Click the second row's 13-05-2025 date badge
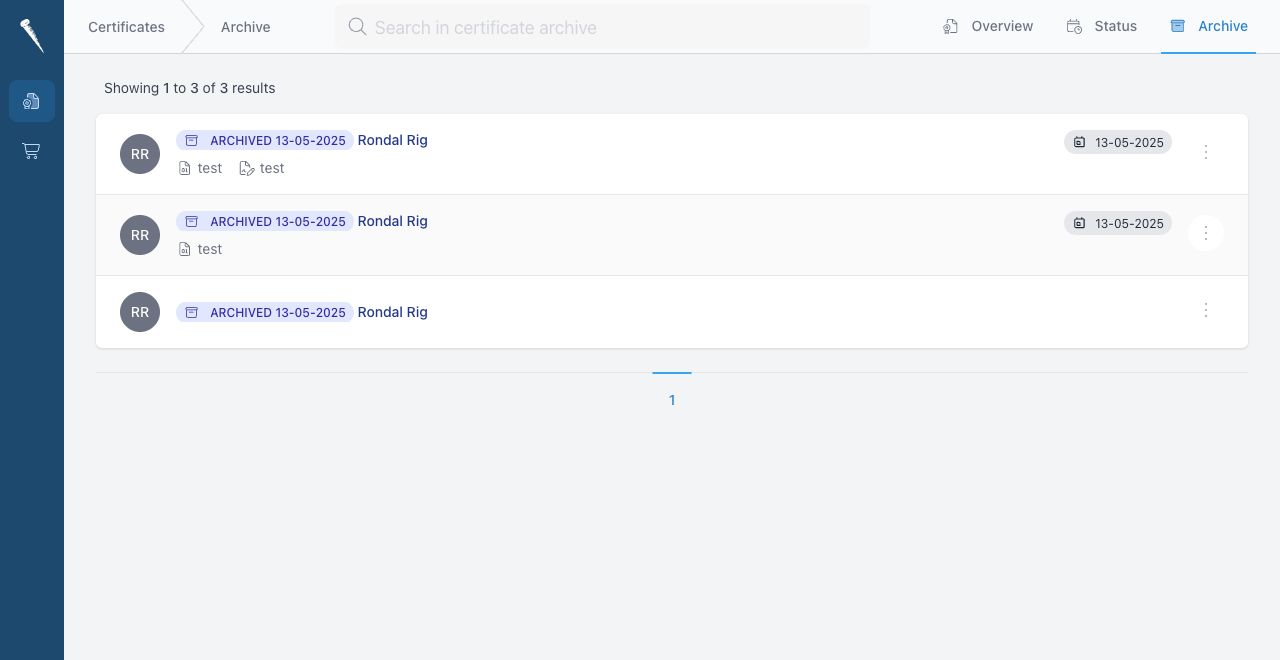Image resolution: width=1280 pixels, height=660 pixels. 1118,223
